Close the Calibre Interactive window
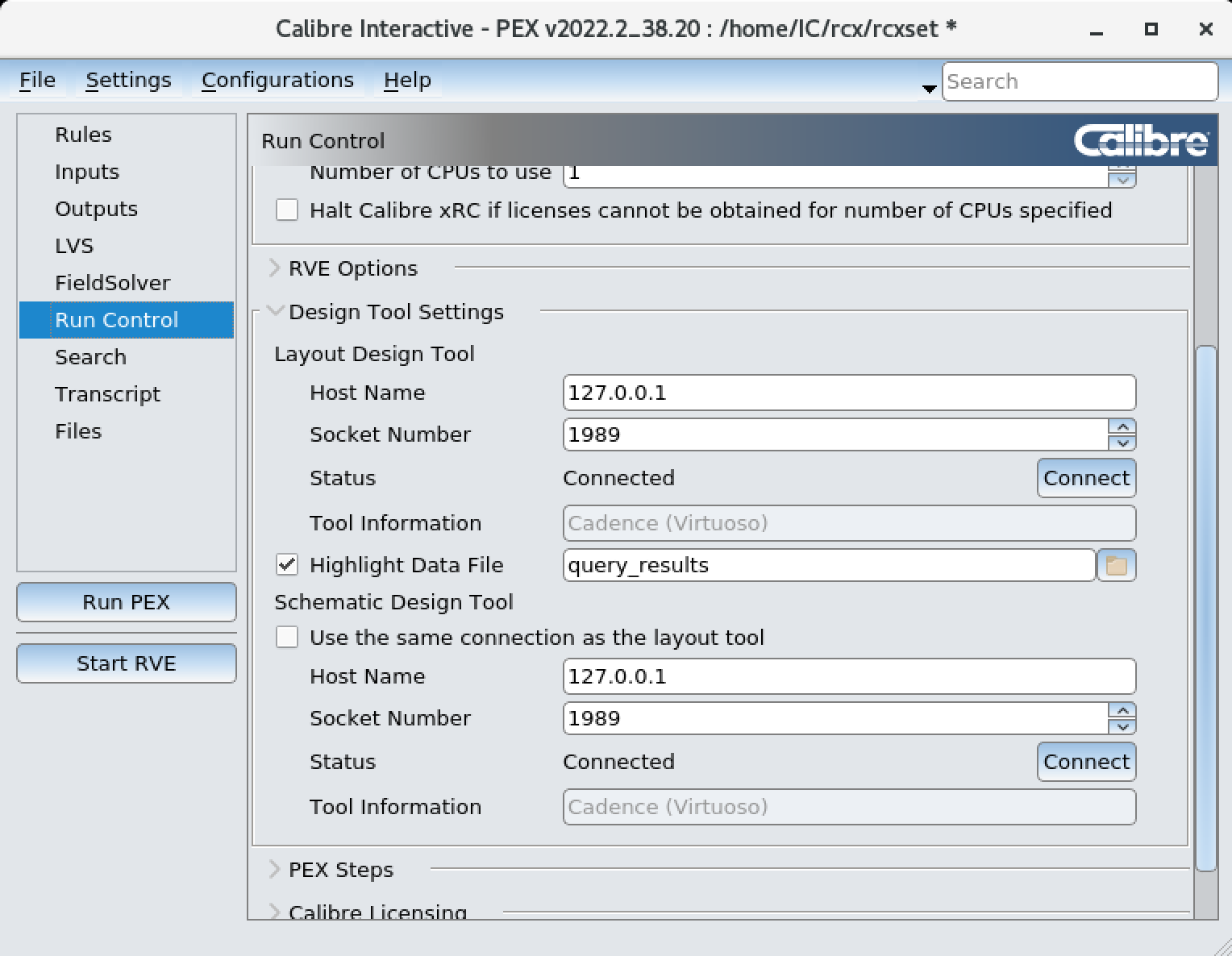The width and height of the screenshot is (1232, 956). click(1206, 29)
